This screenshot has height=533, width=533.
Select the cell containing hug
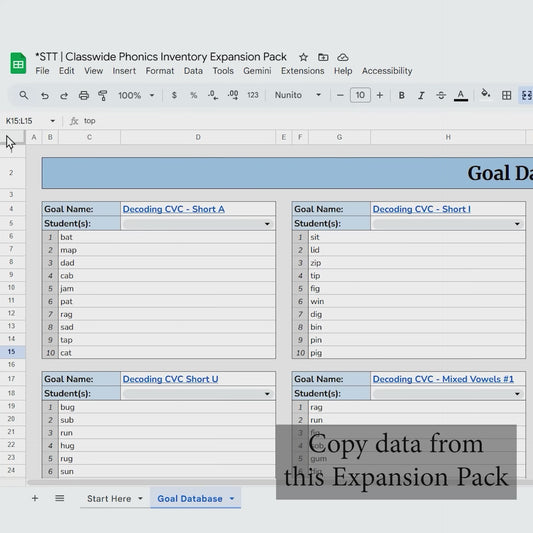[167, 446]
